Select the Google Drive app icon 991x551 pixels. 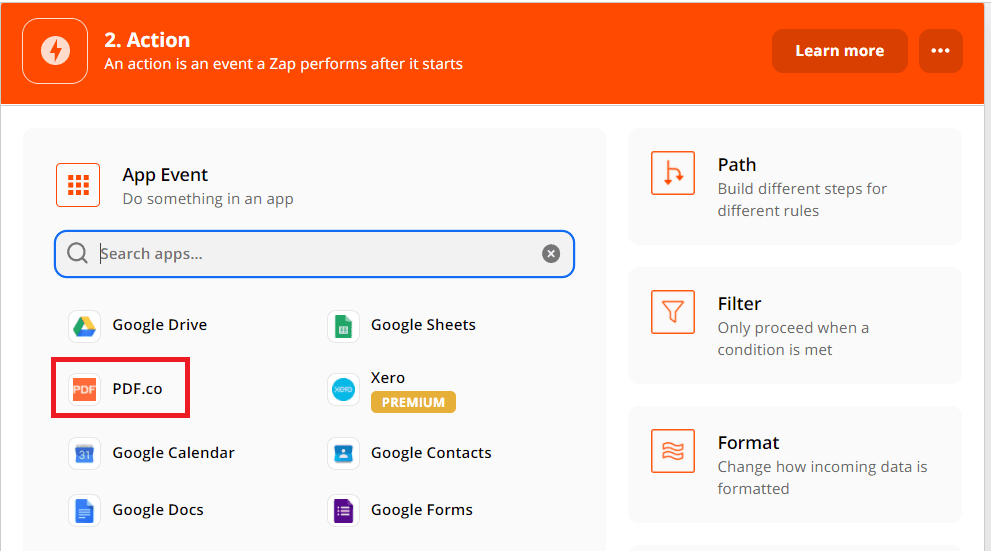click(85, 326)
